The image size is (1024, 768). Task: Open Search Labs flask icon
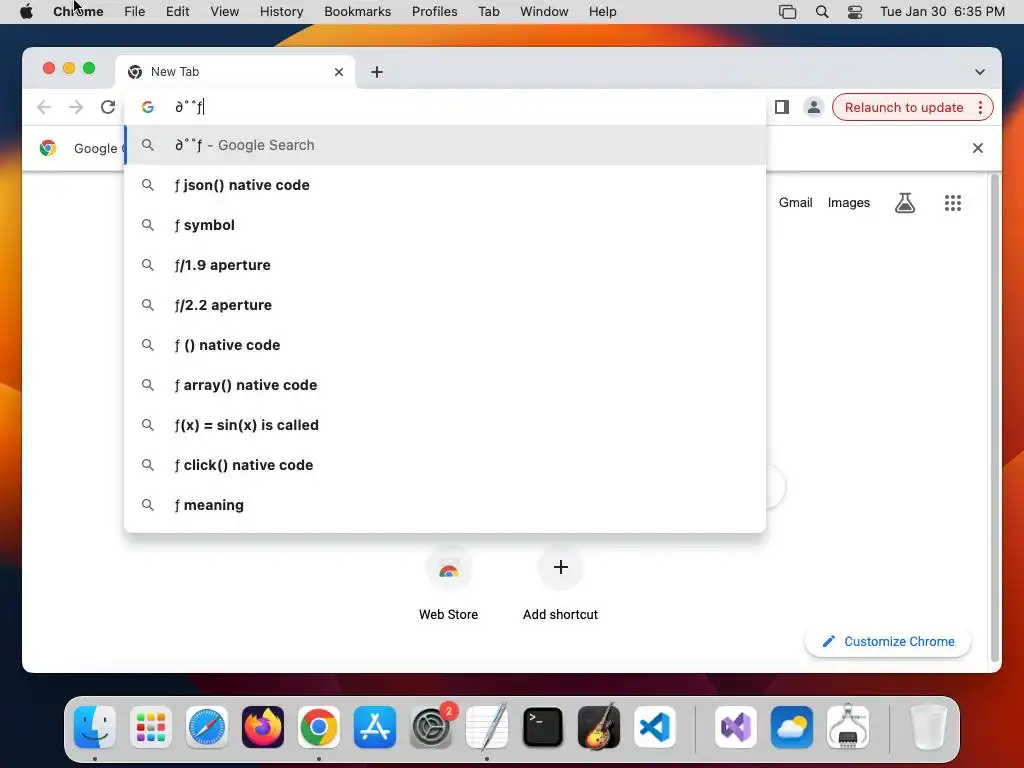coord(904,202)
